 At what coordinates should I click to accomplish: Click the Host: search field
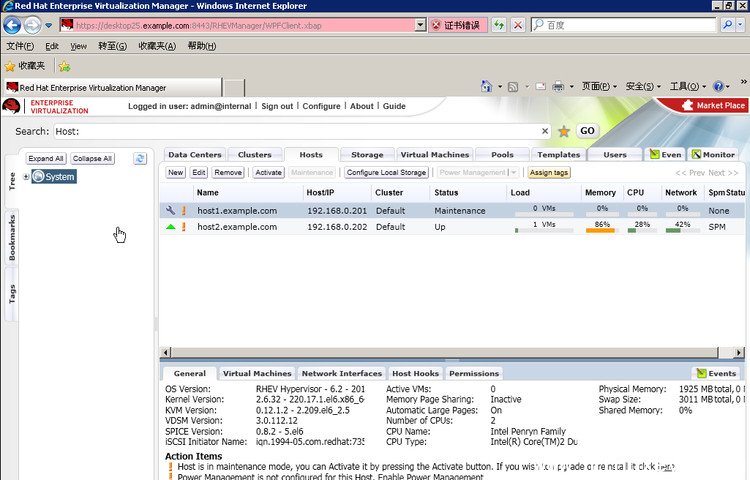tap(297, 131)
